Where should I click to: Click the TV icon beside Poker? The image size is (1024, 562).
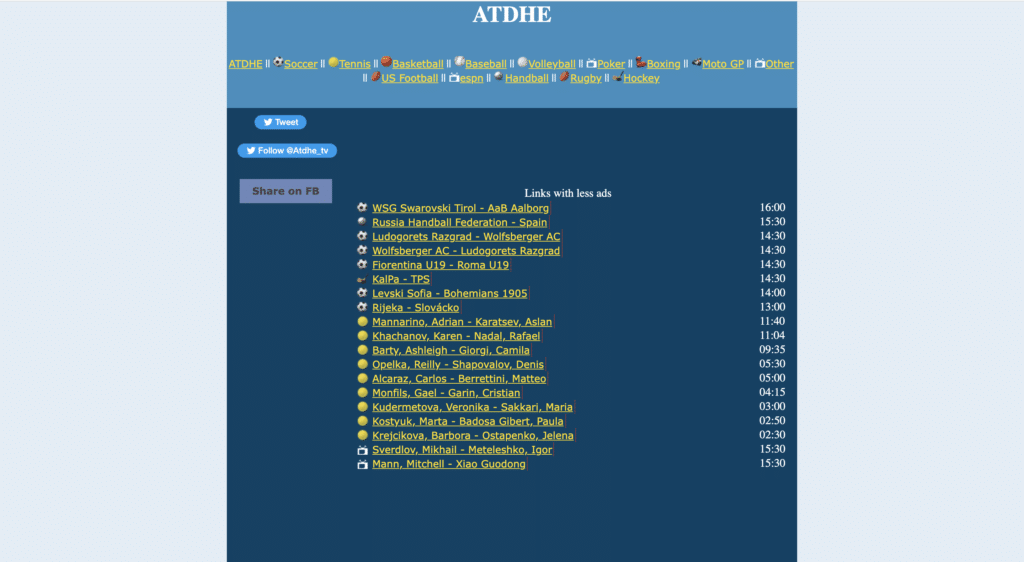pyautogui.click(x=591, y=63)
